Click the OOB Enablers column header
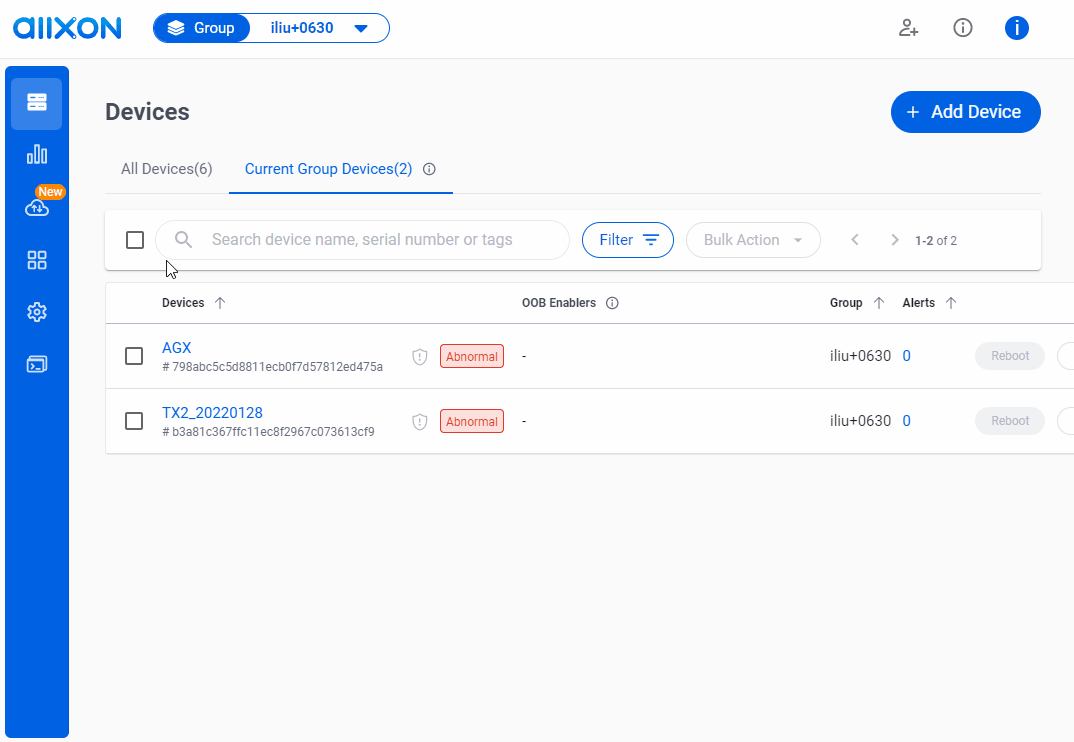1074x742 pixels. tap(559, 303)
